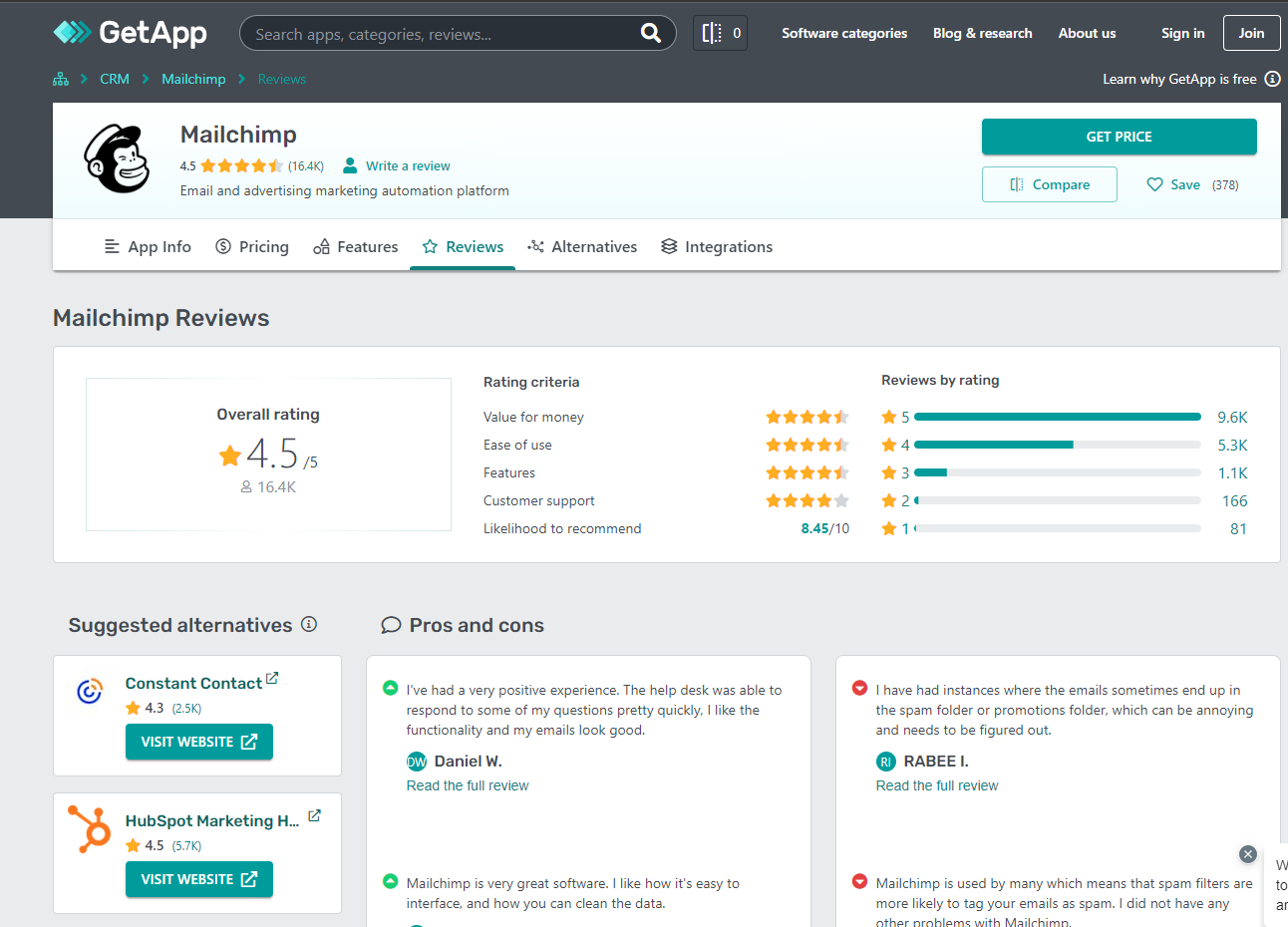Click external link icon beside HubSpot Marketing H...

point(314,815)
